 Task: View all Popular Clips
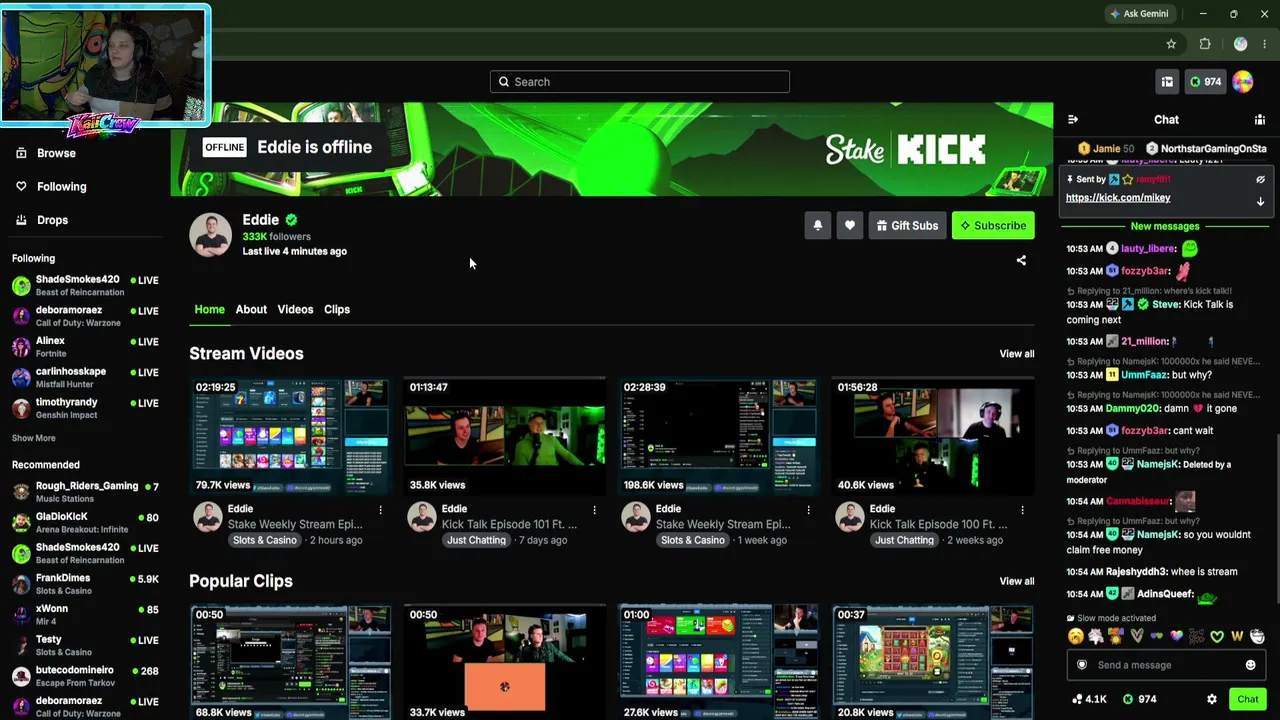[x=1017, y=582]
